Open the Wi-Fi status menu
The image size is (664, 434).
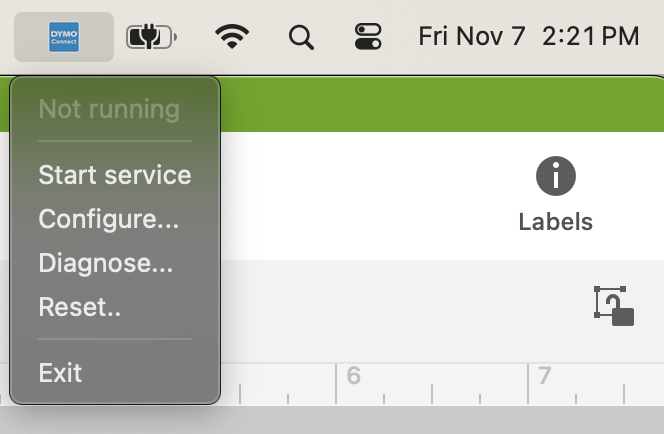pos(232,37)
